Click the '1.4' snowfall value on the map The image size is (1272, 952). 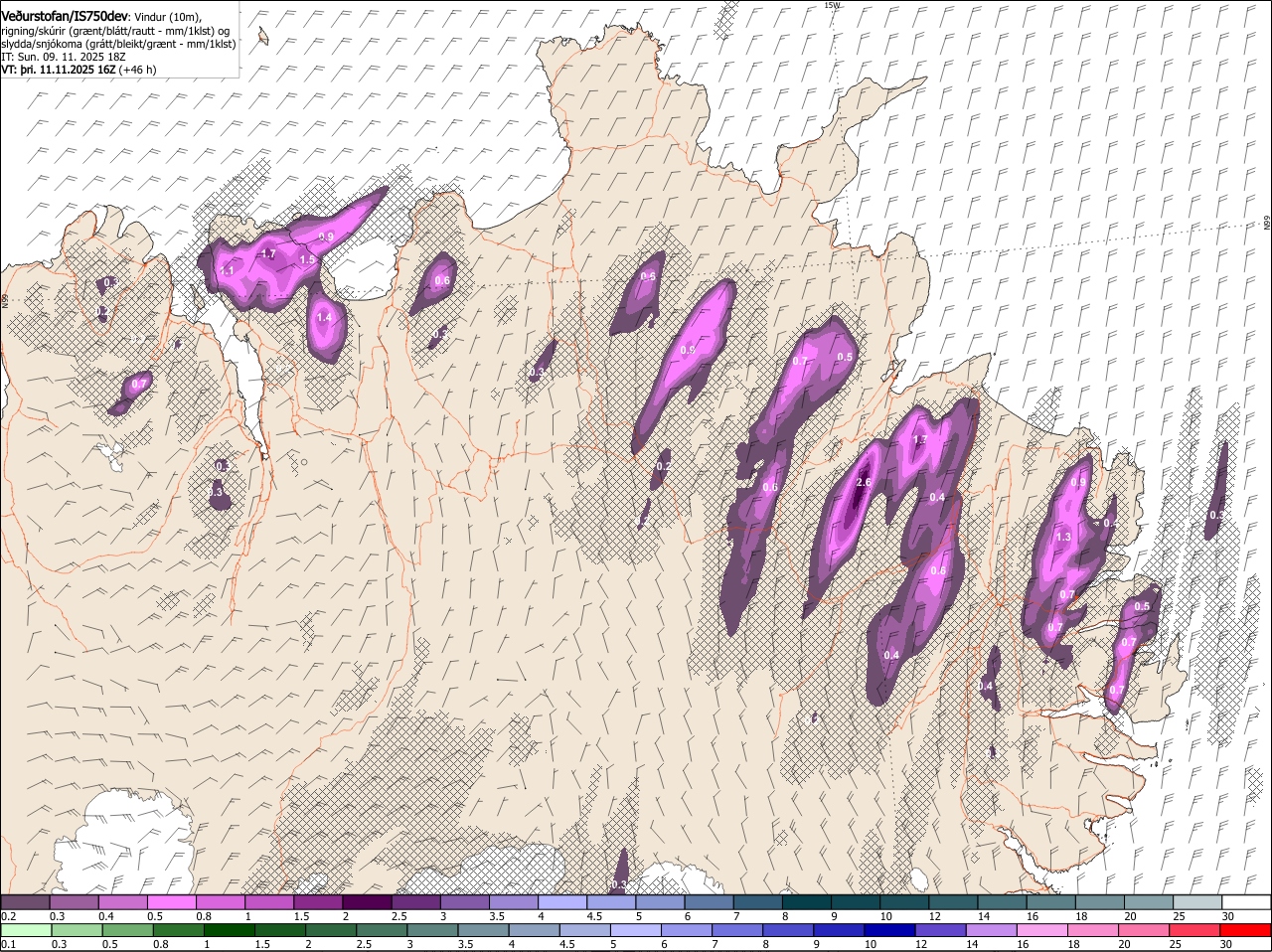[323, 318]
